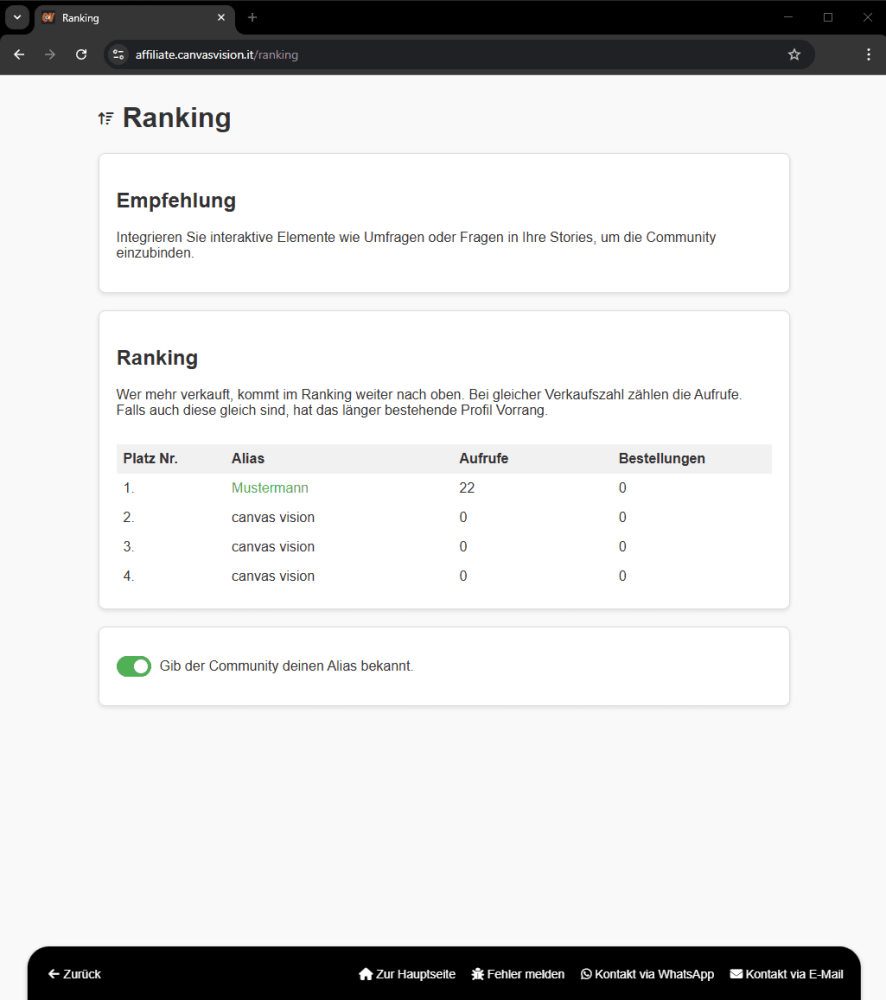886x1000 pixels.
Task: Toggle the community alias visibility switch
Action: pyautogui.click(x=134, y=666)
